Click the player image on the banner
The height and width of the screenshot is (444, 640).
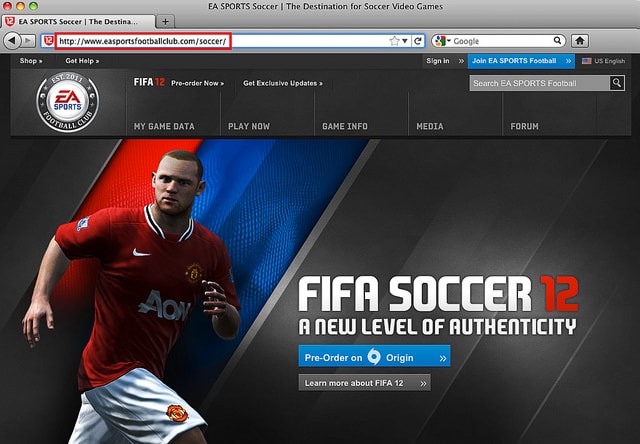click(131, 298)
